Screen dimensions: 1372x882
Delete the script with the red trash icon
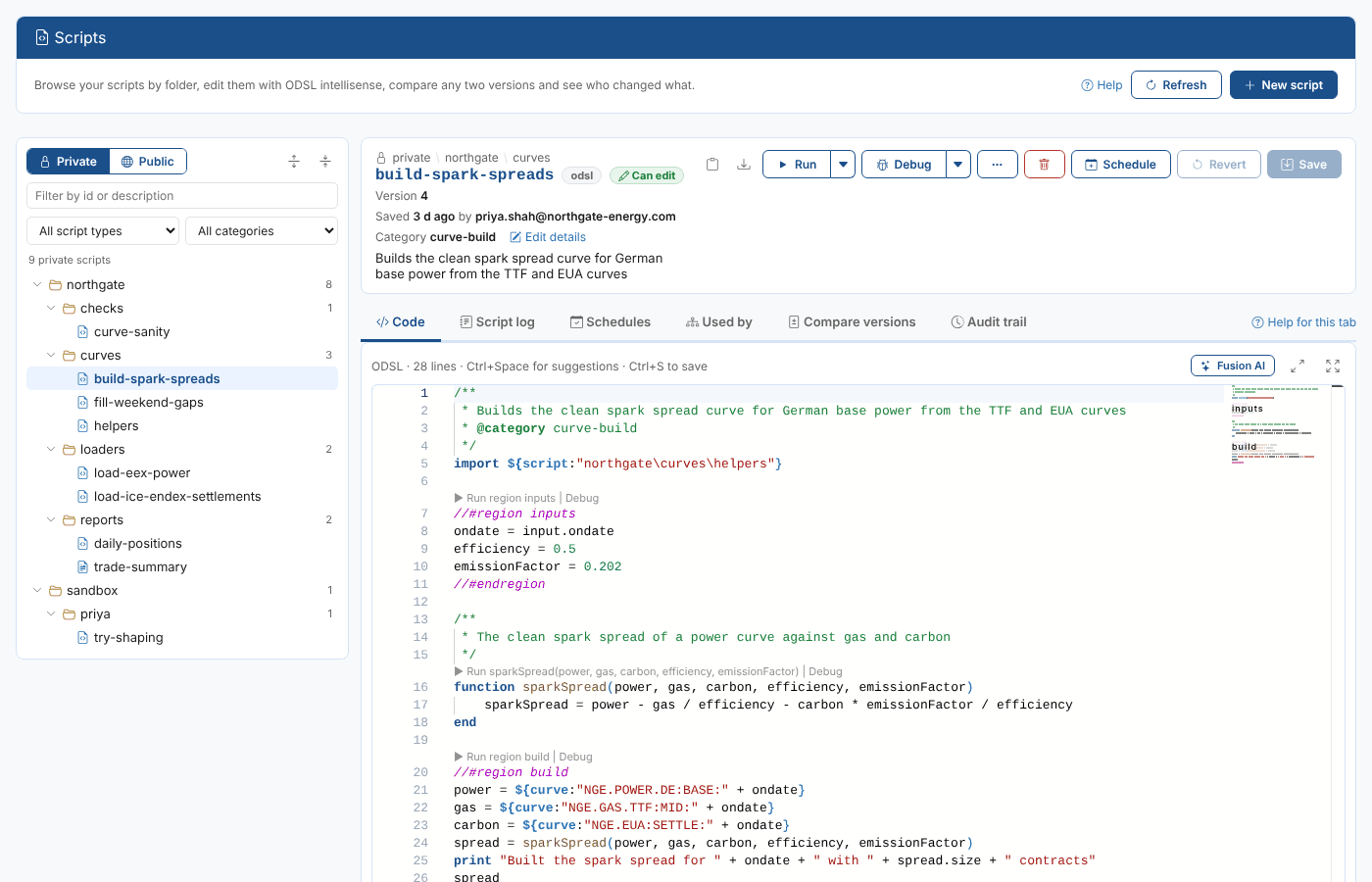click(x=1045, y=165)
